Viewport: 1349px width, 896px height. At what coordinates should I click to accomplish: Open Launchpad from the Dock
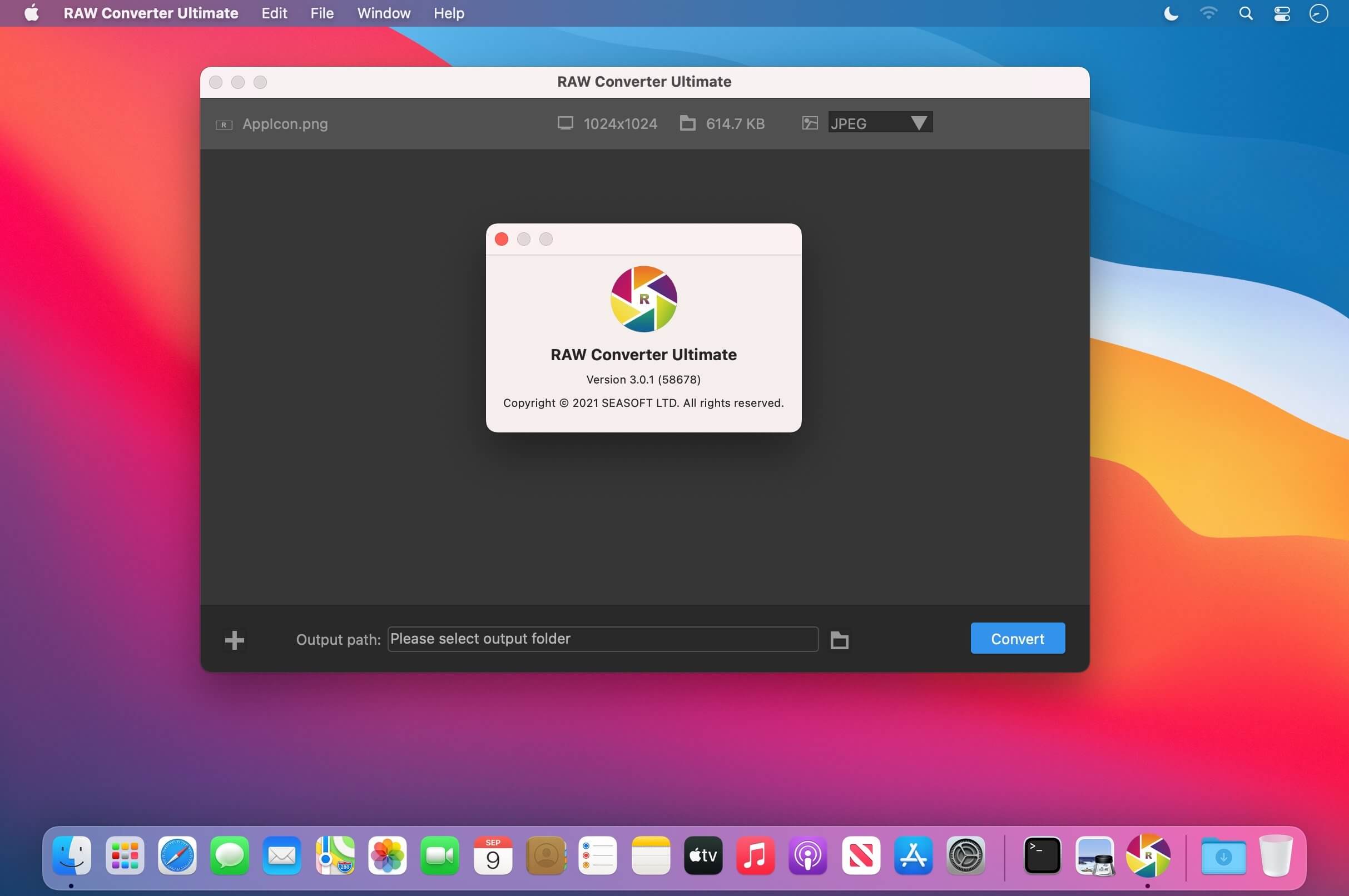click(125, 855)
